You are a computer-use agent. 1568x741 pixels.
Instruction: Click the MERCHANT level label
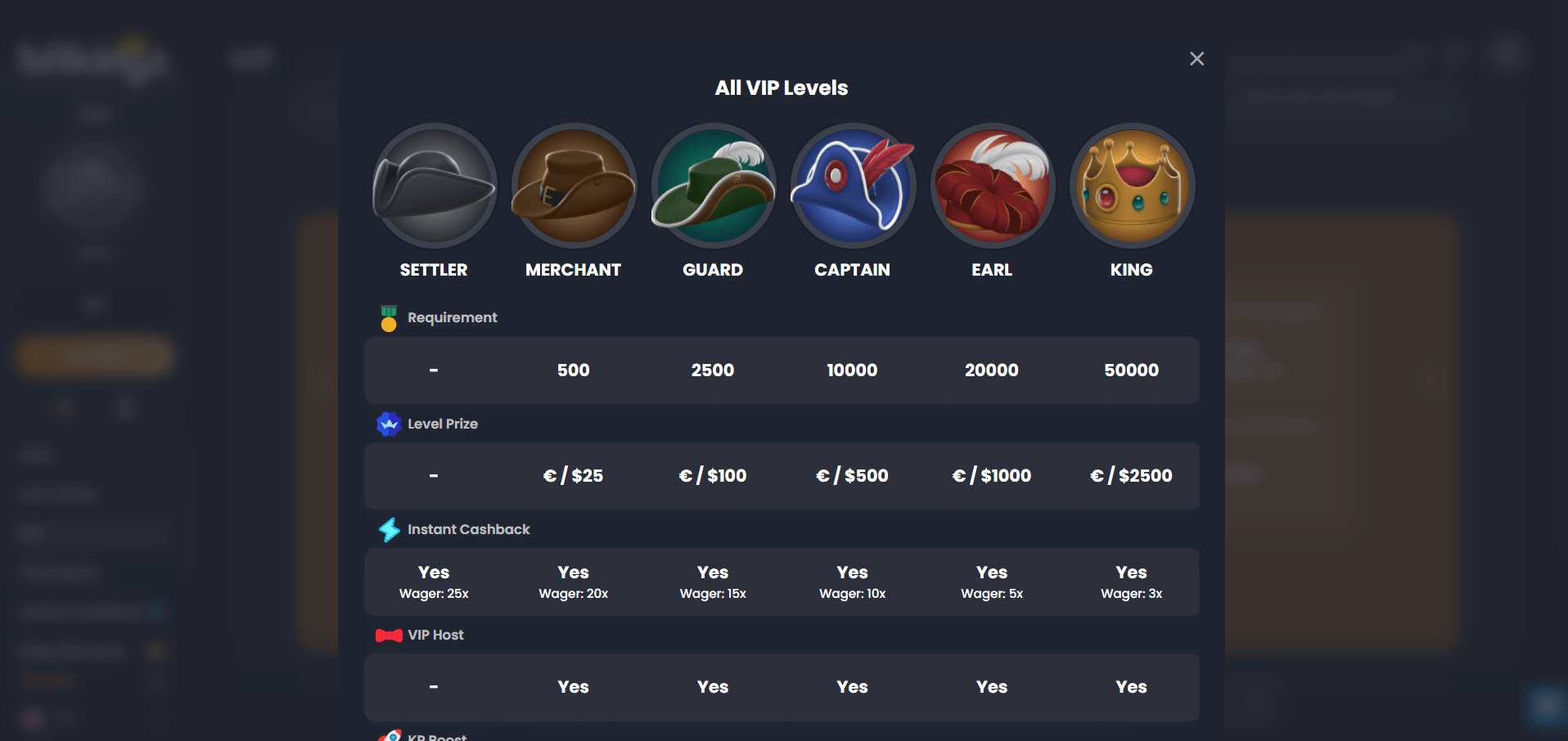pos(573,270)
